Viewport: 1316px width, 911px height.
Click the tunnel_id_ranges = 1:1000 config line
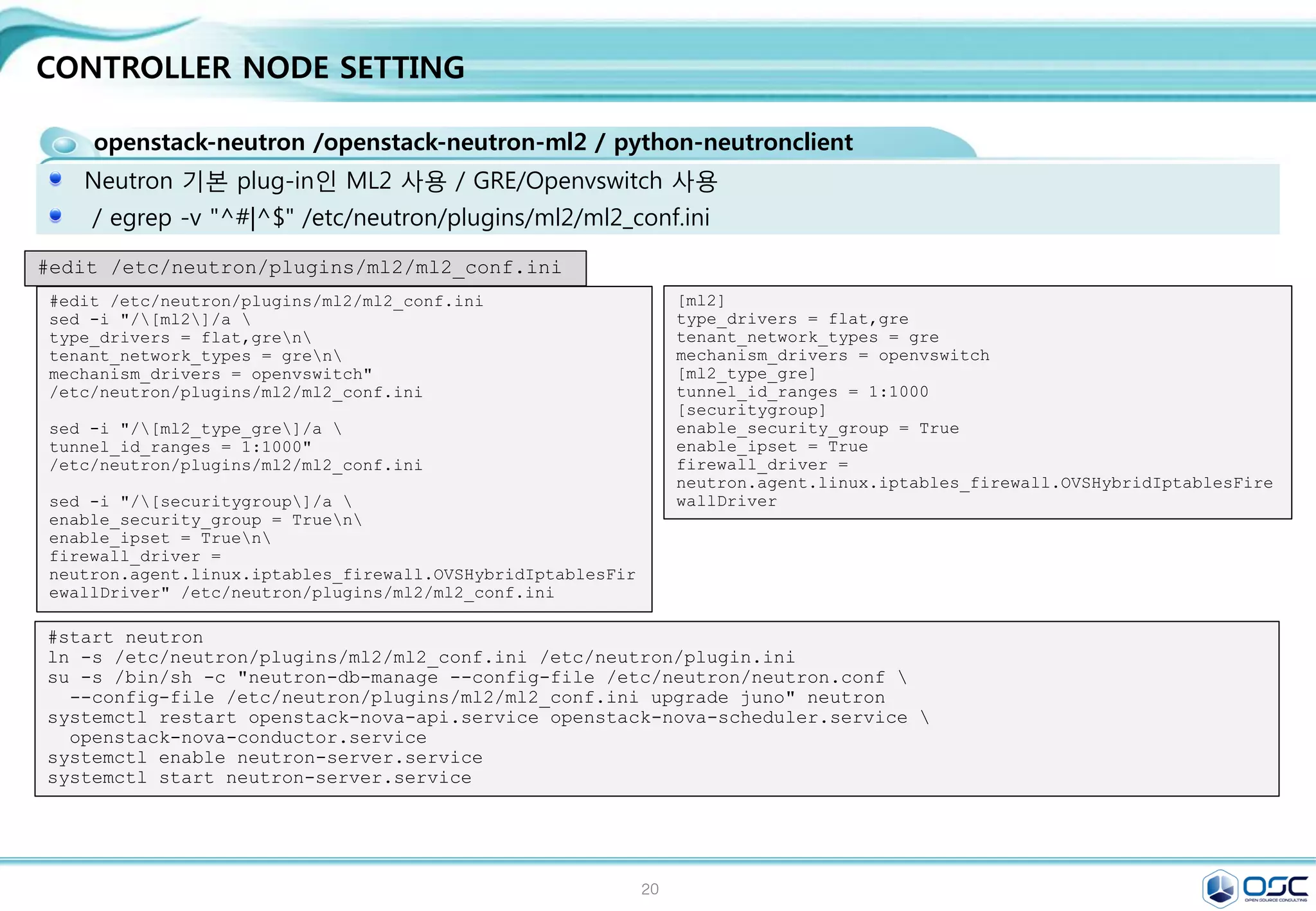pos(802,392)
